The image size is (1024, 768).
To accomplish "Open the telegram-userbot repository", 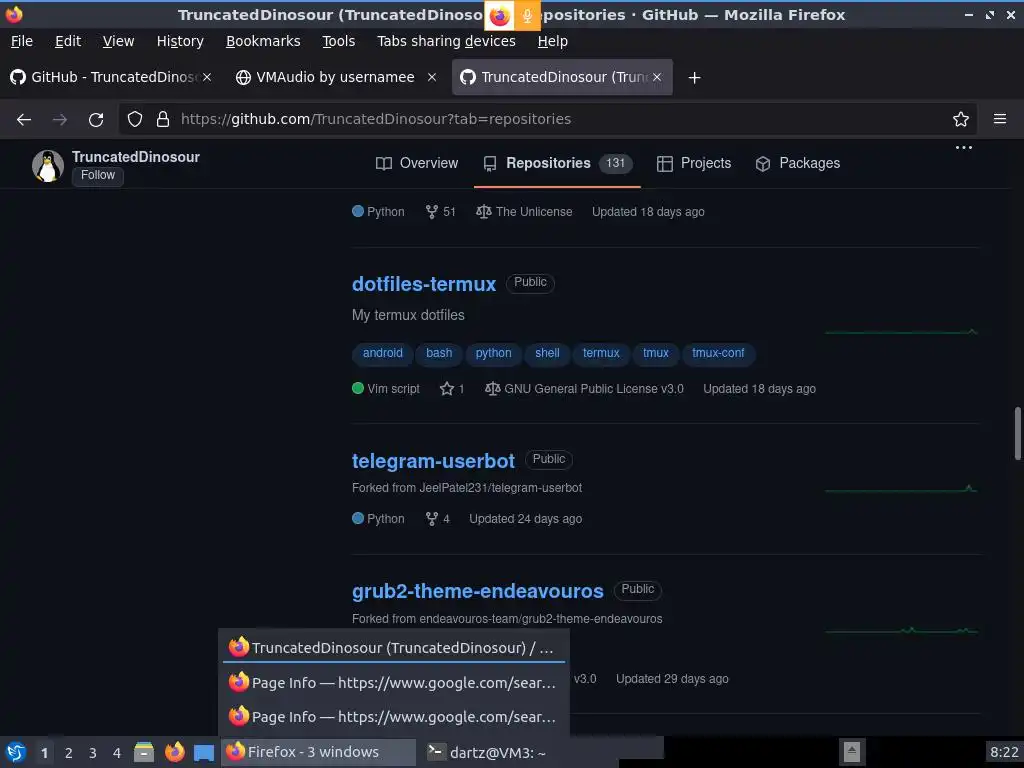I will tap(433, 461).
